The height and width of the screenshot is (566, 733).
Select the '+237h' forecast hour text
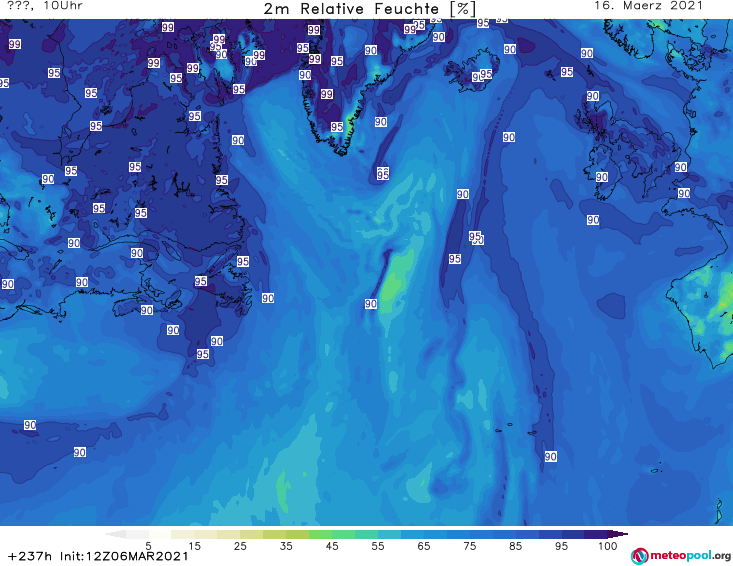pyautogui.click(x=29, y=556)
